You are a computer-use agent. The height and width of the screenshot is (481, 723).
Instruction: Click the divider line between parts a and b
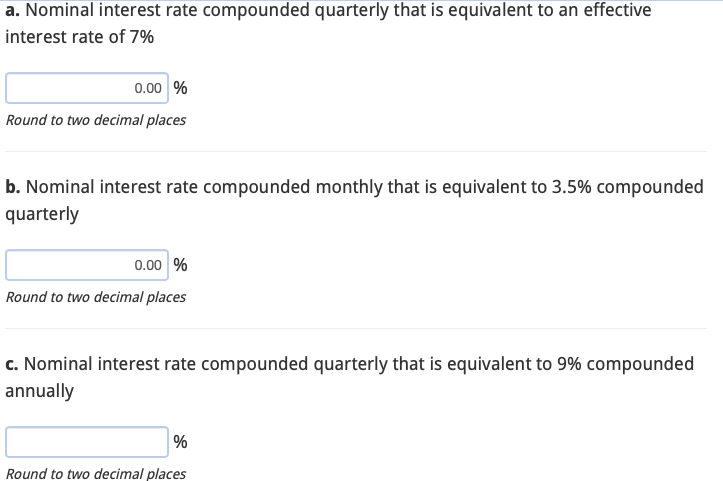356,151
